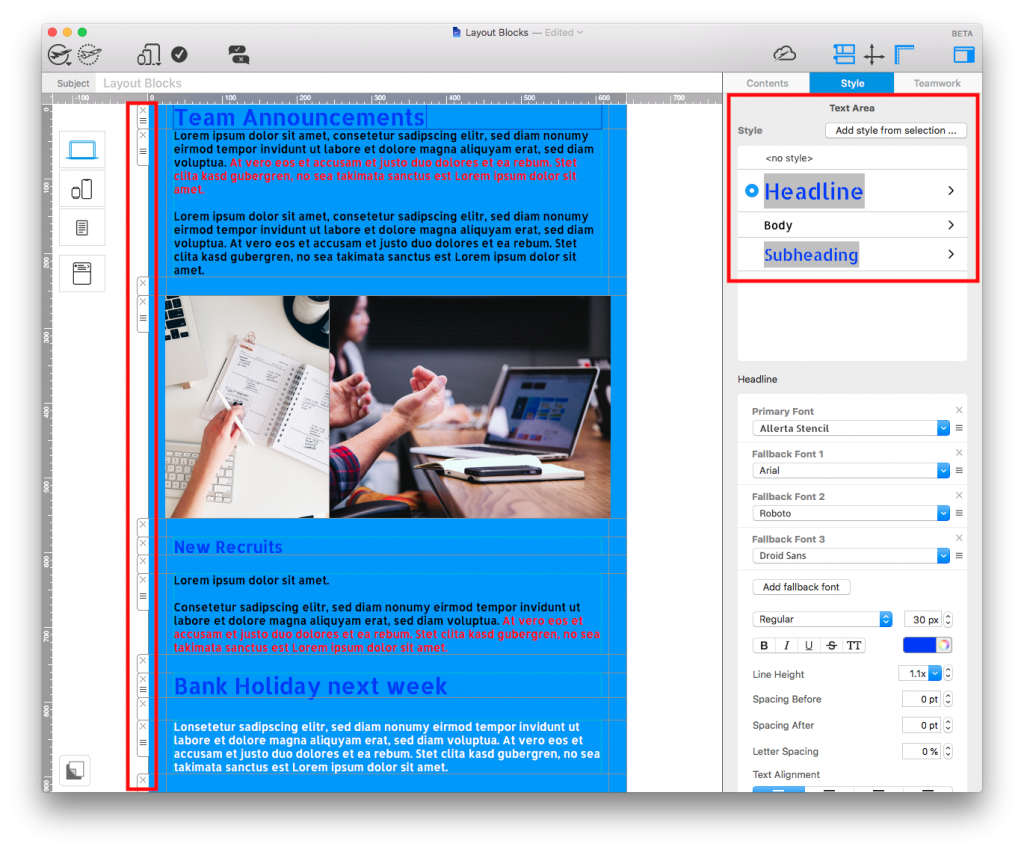Click the Spacing Before value field
This screenshot has width=1024, height=852.
(x=921, y=699)
